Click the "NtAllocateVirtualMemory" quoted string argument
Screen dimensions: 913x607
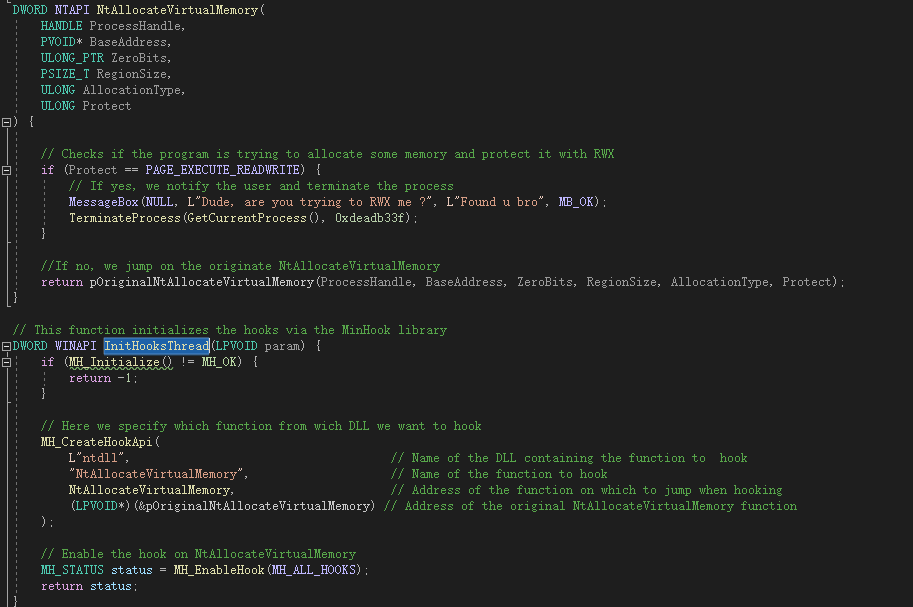point(156,474)
